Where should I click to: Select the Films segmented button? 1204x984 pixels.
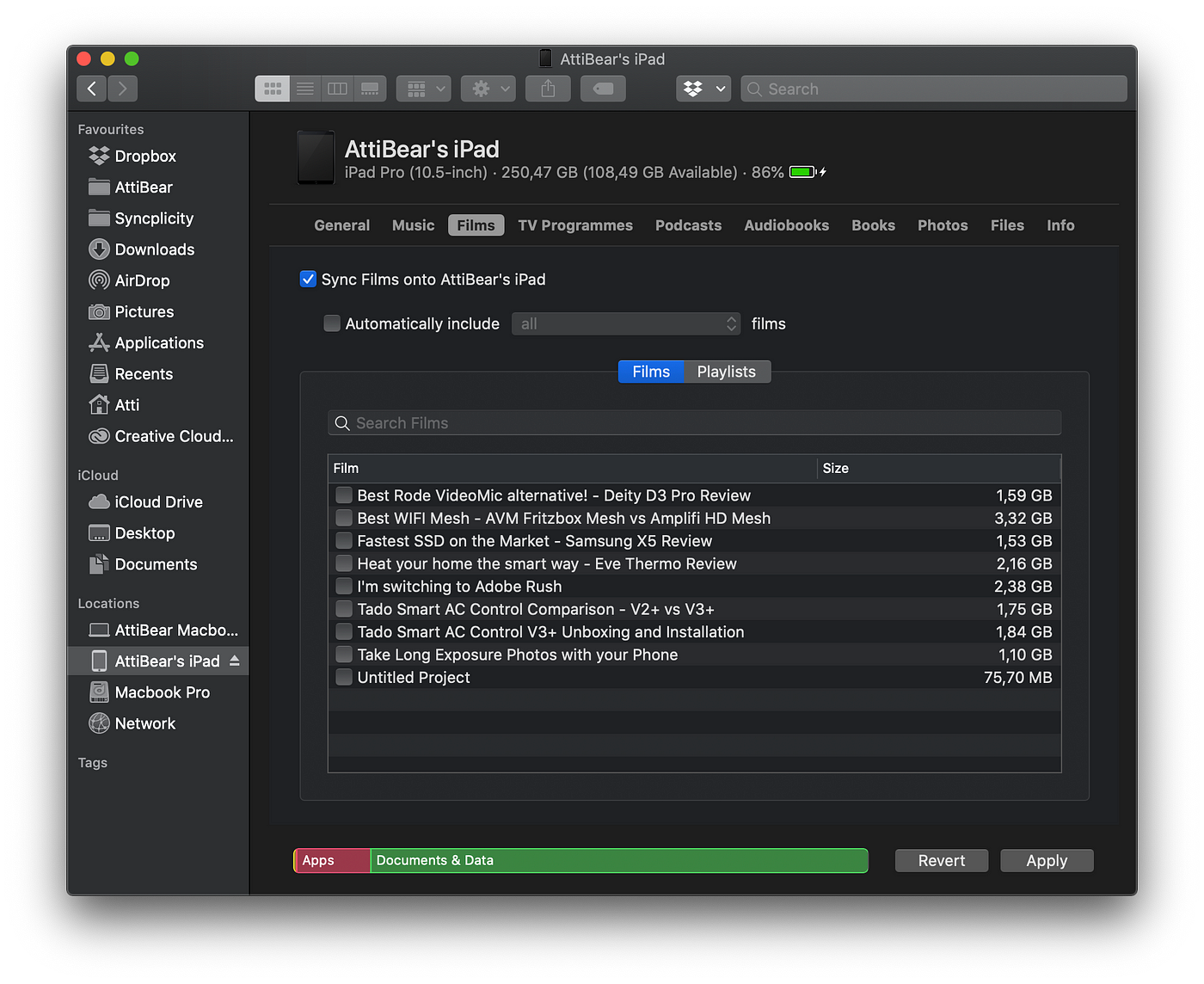[651, 372]
